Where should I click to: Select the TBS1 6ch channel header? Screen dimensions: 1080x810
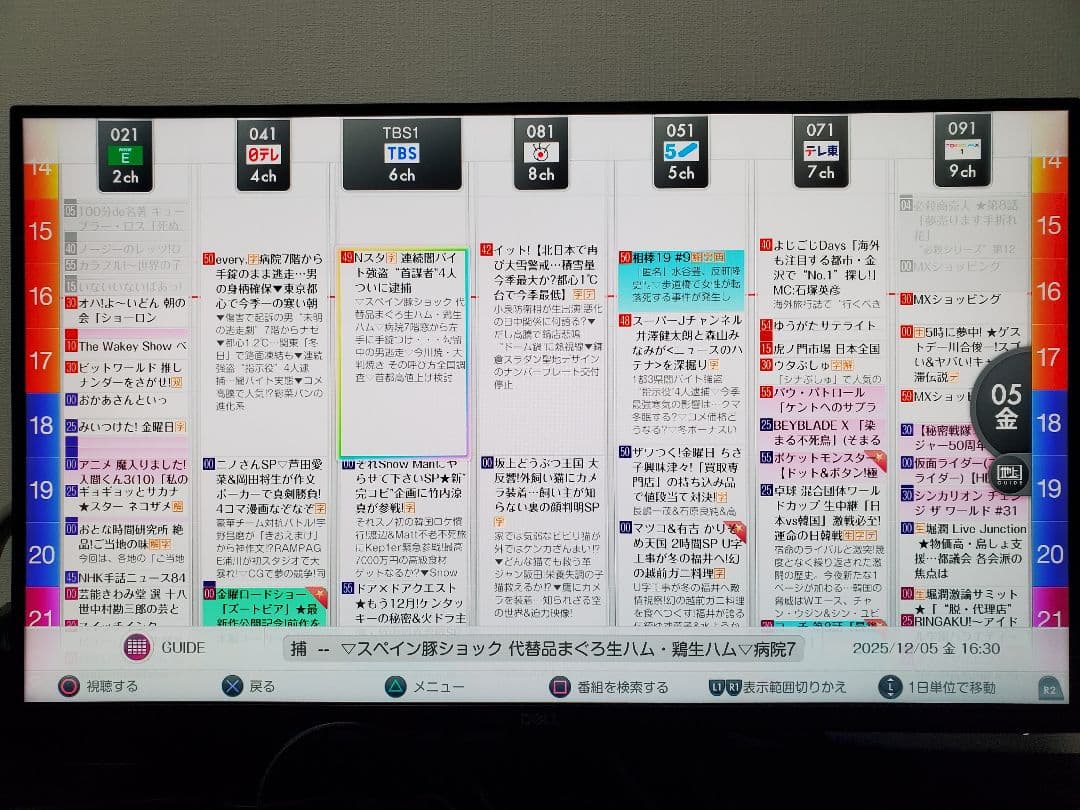[402, 154]
